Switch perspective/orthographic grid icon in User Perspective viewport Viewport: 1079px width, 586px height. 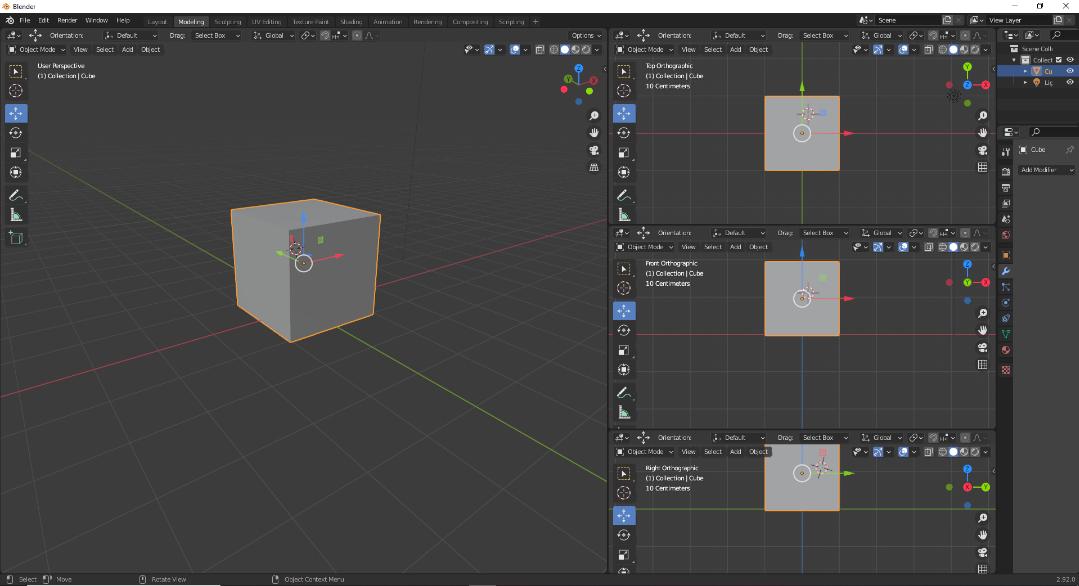coord(594,167)
